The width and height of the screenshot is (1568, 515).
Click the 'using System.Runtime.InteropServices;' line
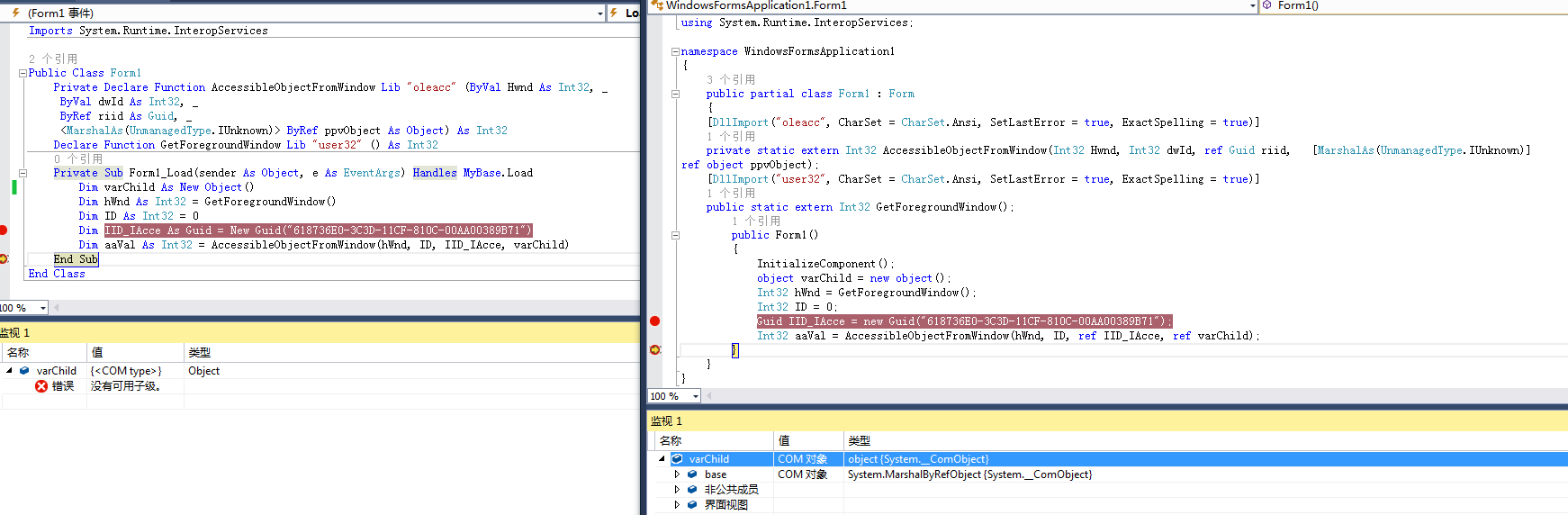(797, 23)
